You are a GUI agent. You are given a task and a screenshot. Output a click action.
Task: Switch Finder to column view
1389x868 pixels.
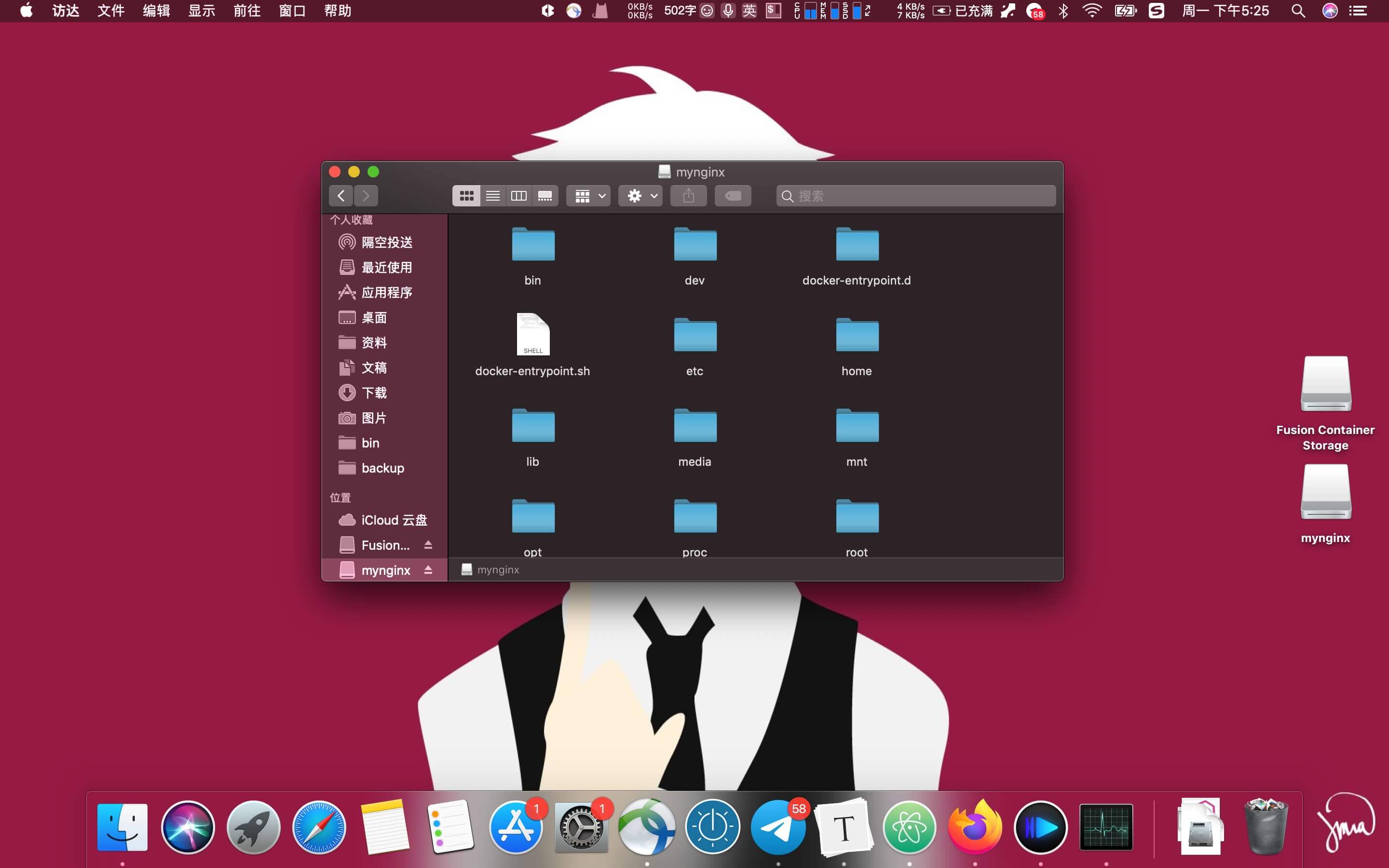(x=518, y=196)
